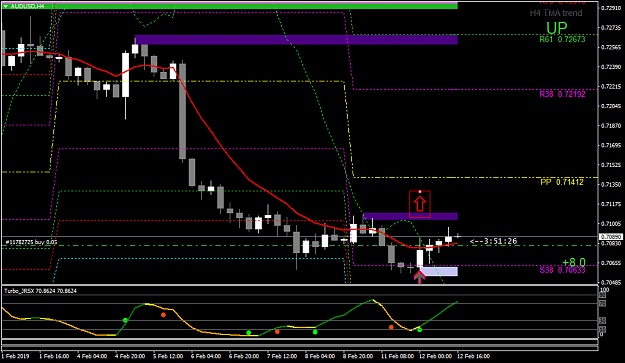Click the 5 Feb 12:00 time label
The height and width of the screenshot is (363, 625).
168,356
